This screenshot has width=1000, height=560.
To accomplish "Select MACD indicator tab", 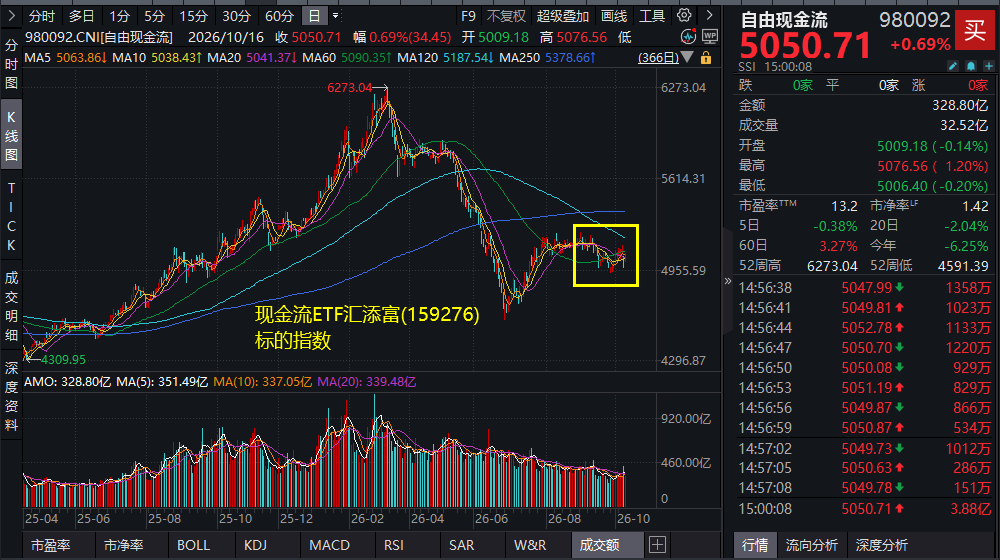I will (329, 545).
